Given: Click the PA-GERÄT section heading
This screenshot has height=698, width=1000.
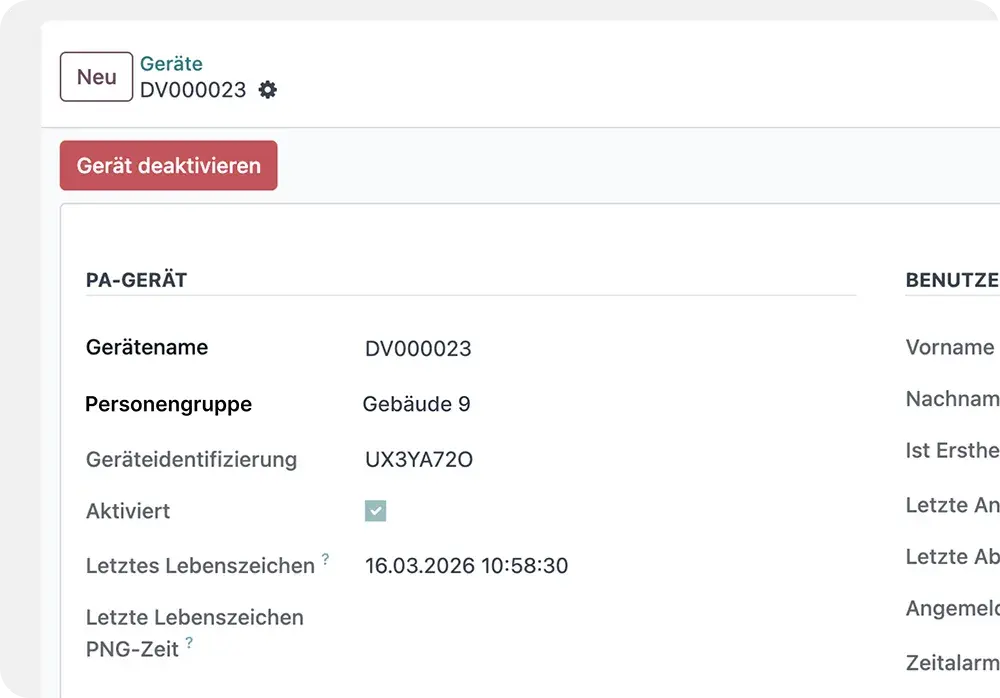Looking at the screenshot, I should click(136, 280).
